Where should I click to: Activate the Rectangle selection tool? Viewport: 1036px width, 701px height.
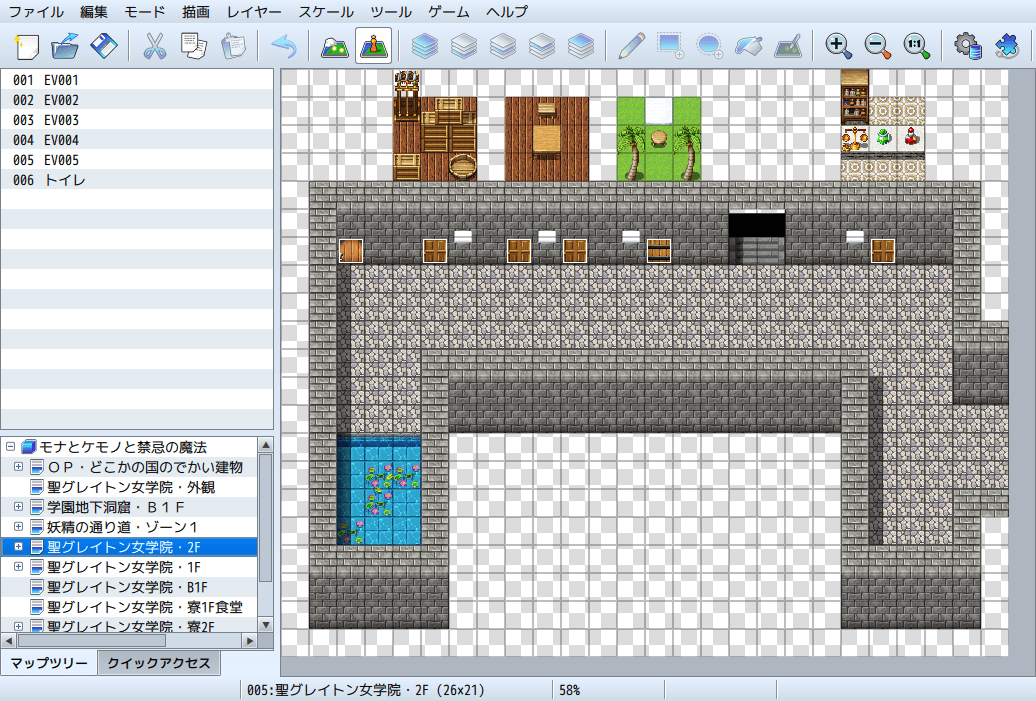(669, 46)
